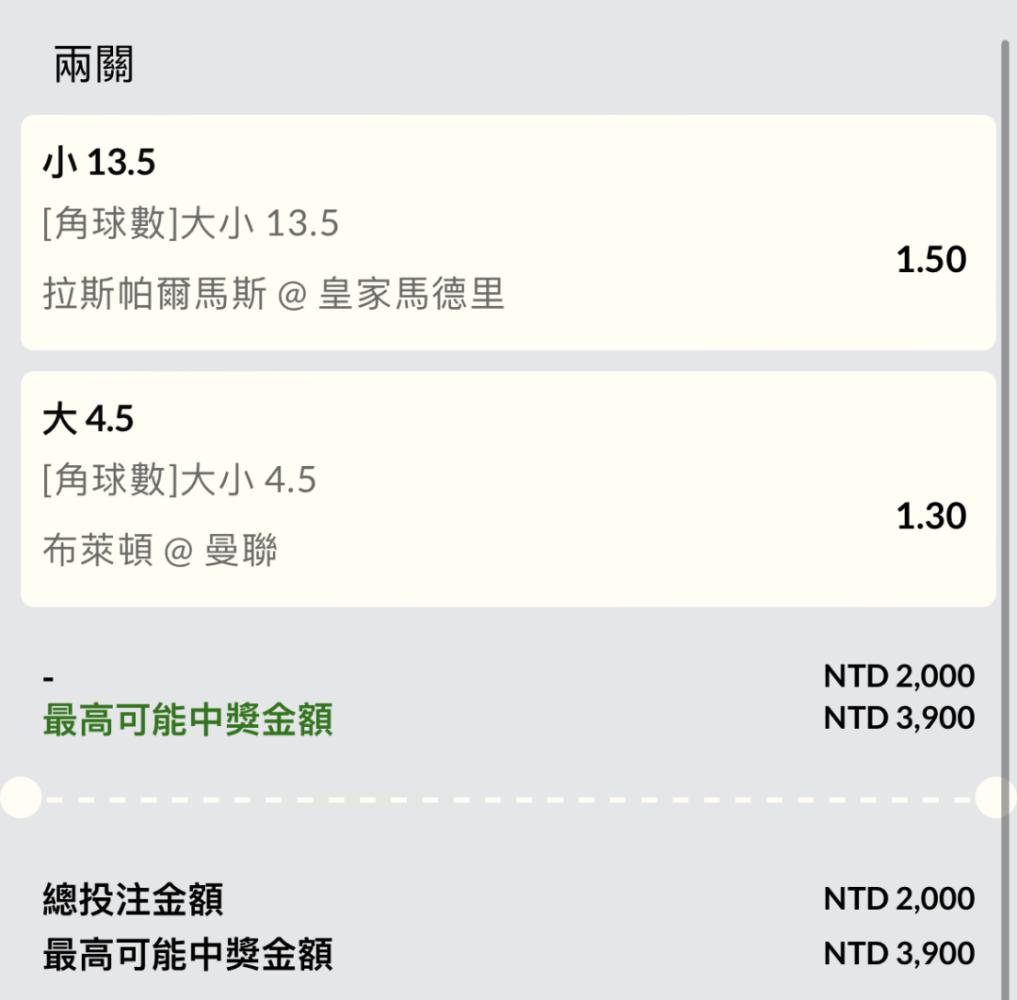Click the second bet card for Manchester United match
Screen dimensions: 1017x1000
tap(508, 490)
